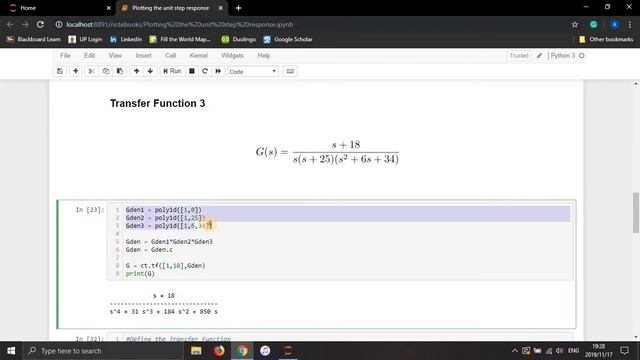Image resolution: width=640 pixels, height=360 pixels.
Task: Open the Help menu
Action: point(264,56)
